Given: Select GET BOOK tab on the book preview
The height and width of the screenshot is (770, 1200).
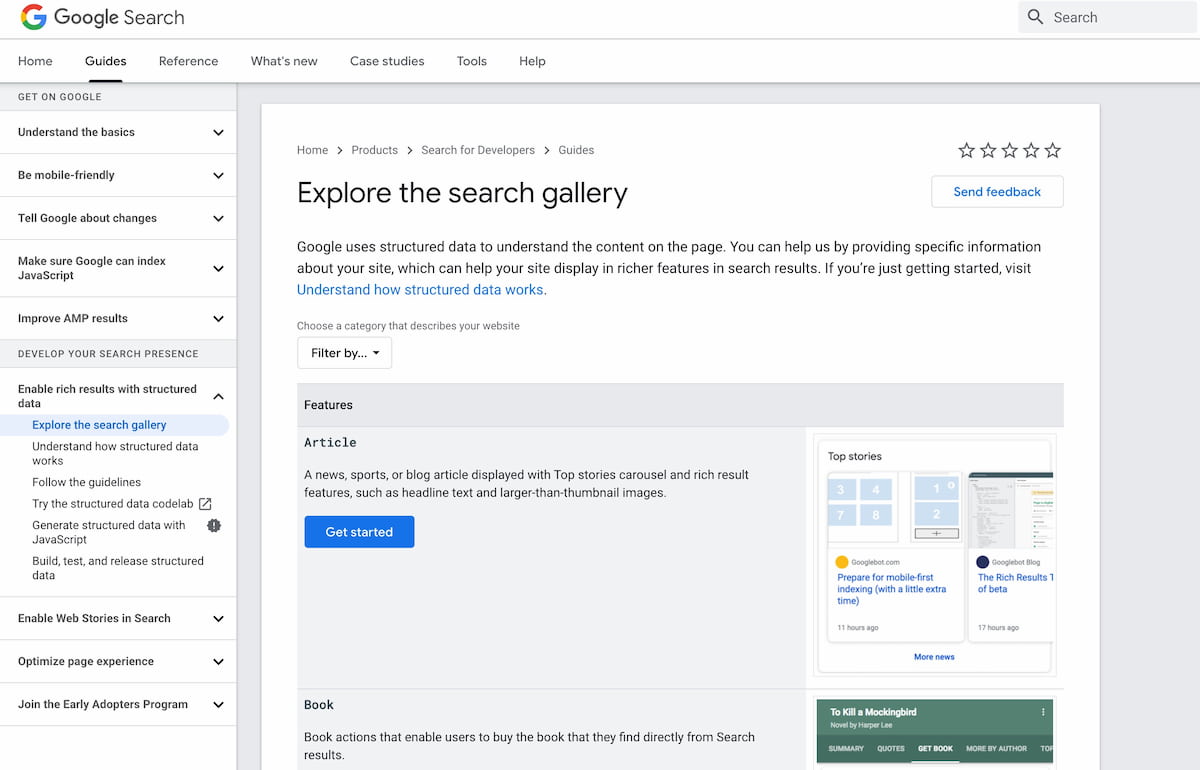Looking at the screenshot, I should click(934, 747).
